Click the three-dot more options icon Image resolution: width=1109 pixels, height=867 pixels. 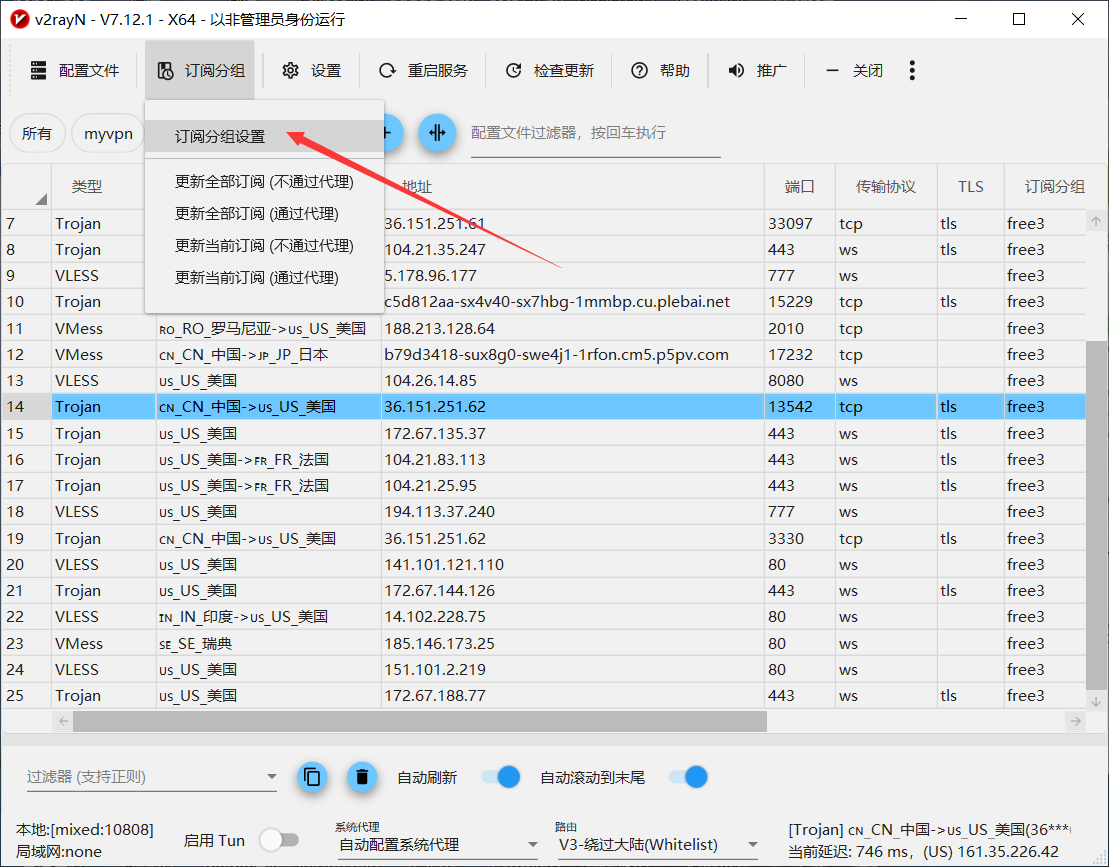(911, 71)
